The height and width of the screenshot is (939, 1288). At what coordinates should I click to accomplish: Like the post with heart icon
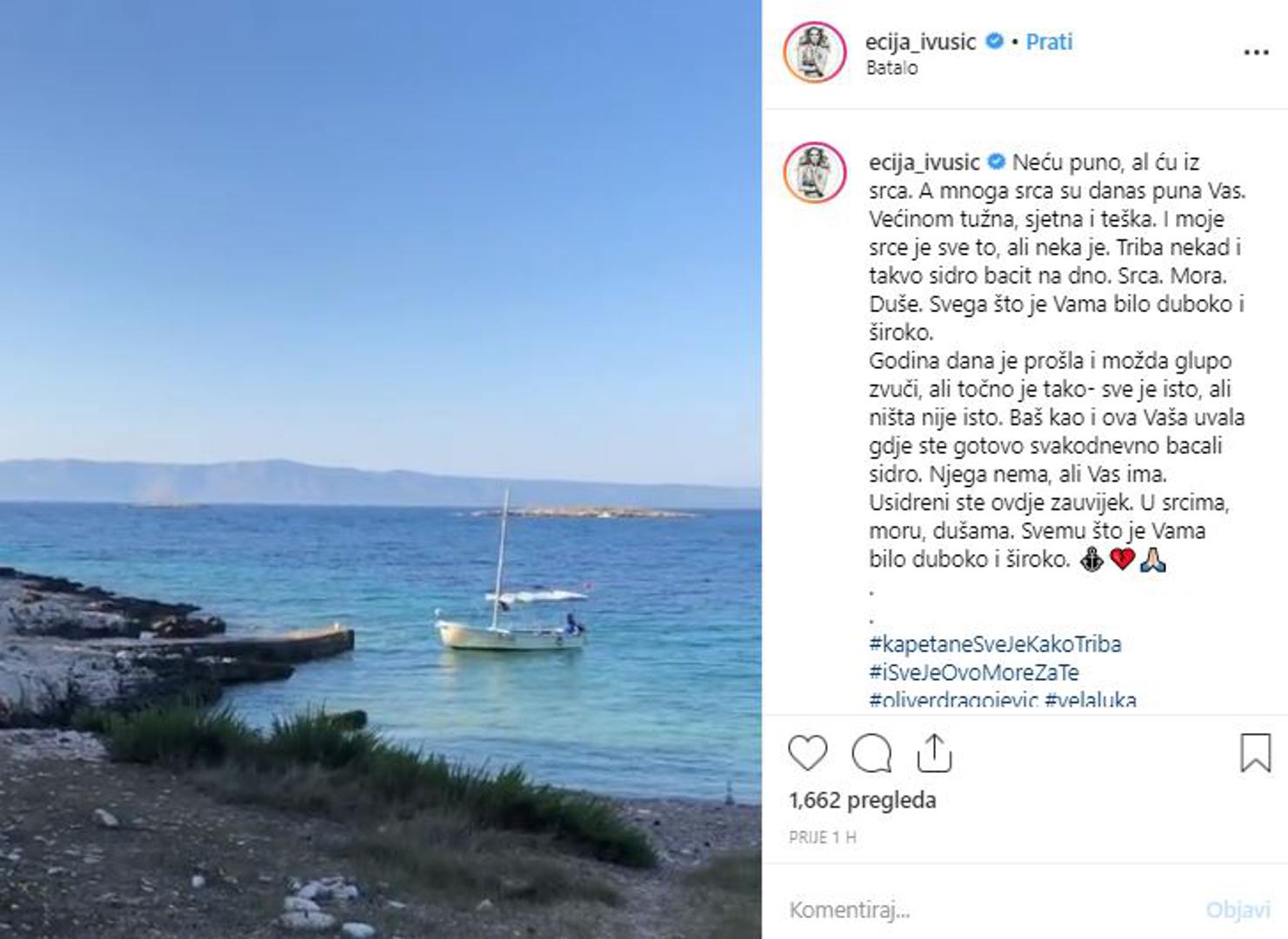pos(807,753)
